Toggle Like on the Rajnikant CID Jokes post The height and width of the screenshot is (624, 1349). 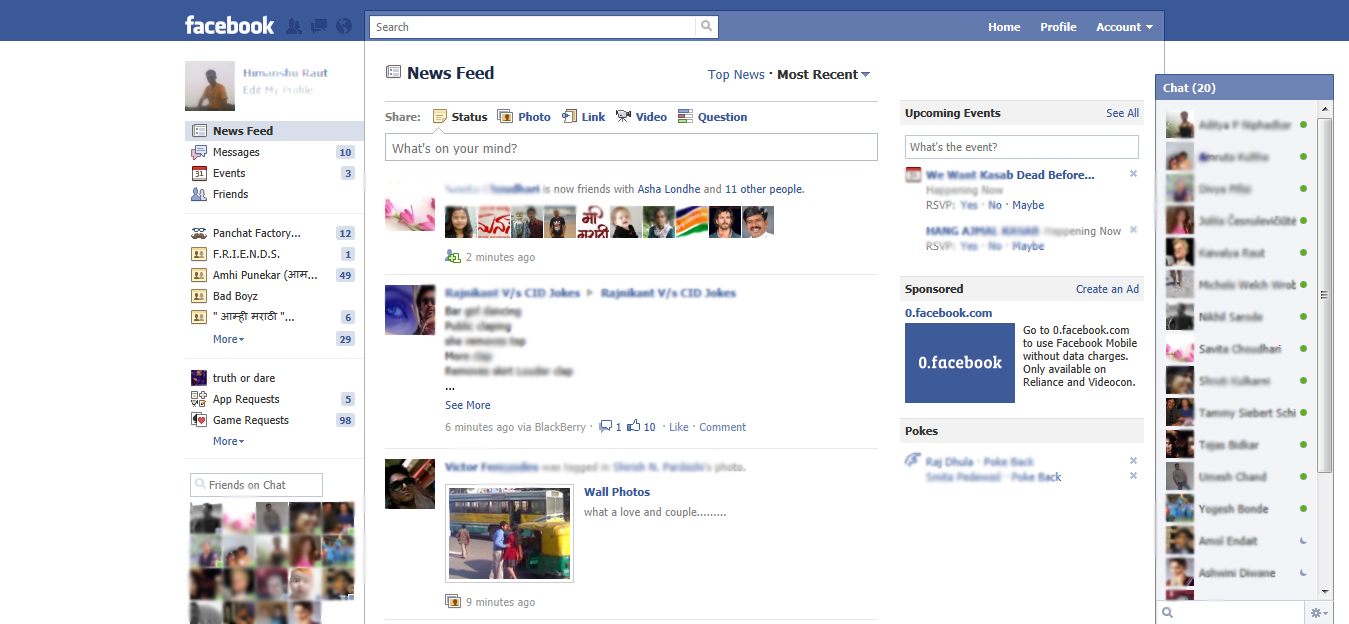679,427
